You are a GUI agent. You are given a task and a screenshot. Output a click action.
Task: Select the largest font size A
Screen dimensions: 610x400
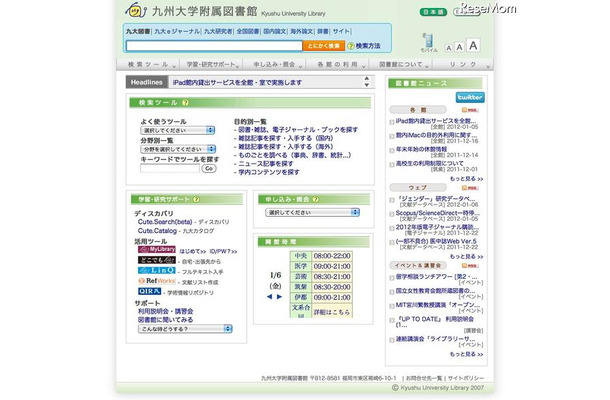(x=473, y=46)
